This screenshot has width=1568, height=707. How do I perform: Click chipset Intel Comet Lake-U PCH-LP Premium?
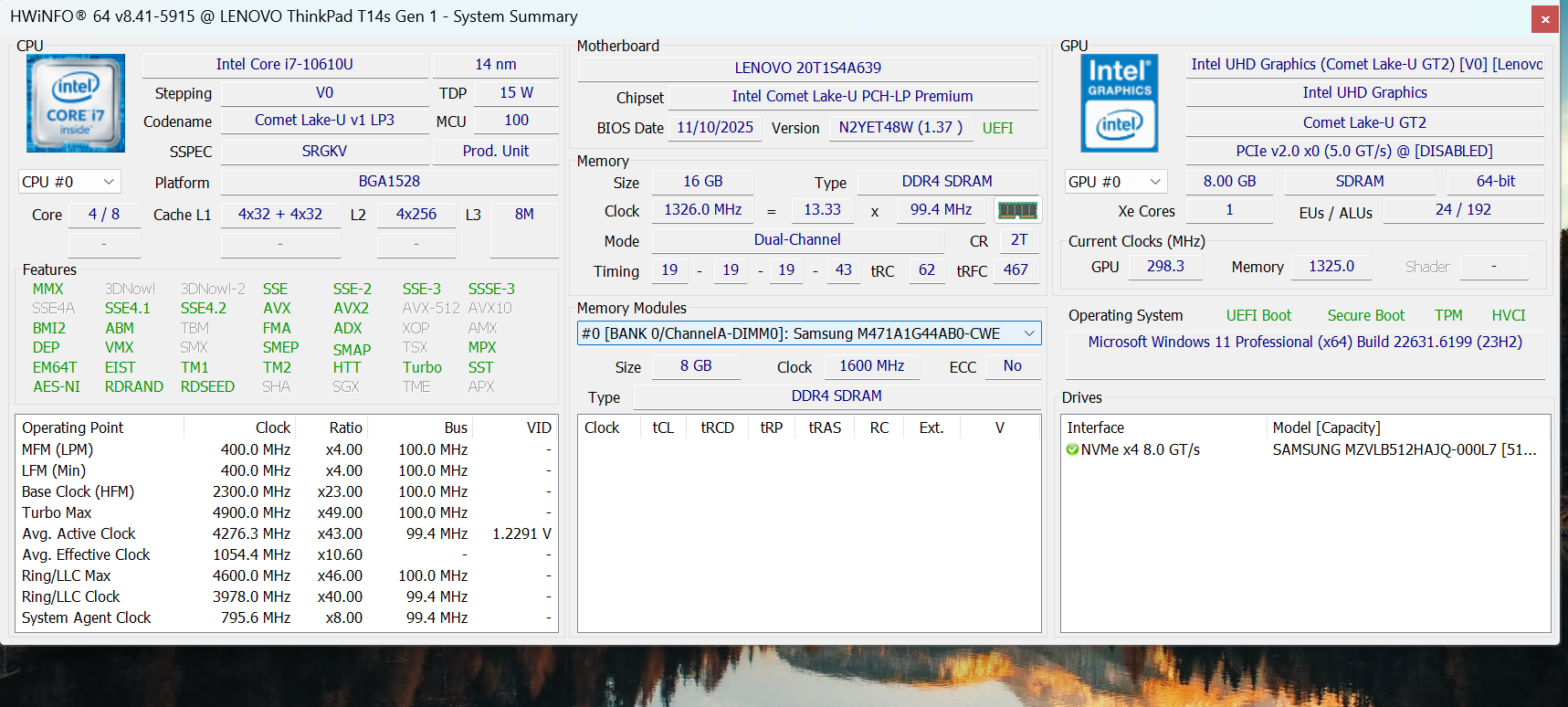tap(852, 96)
